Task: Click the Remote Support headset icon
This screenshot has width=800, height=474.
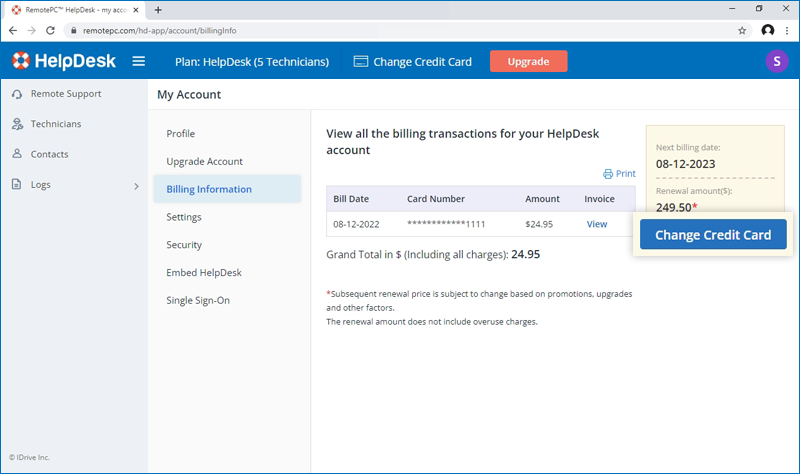Action: point(17,94)
